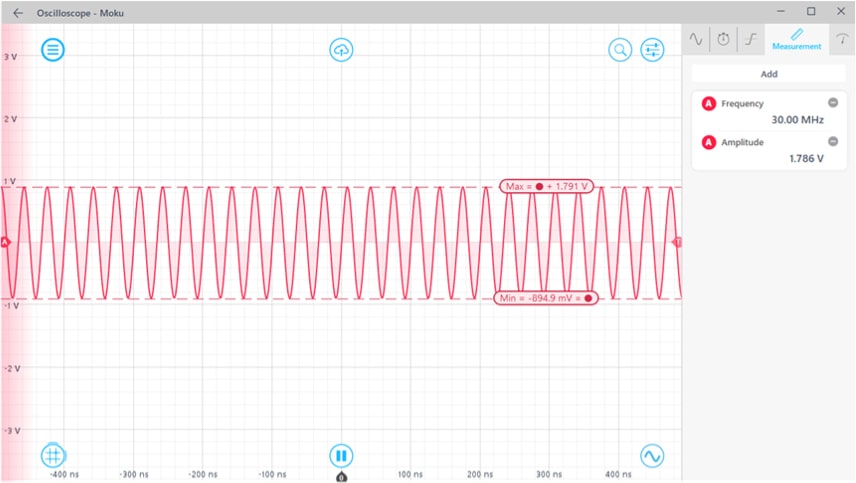Click the cloud upload share icon
This screenshot has width=856, height=483.
341,50
